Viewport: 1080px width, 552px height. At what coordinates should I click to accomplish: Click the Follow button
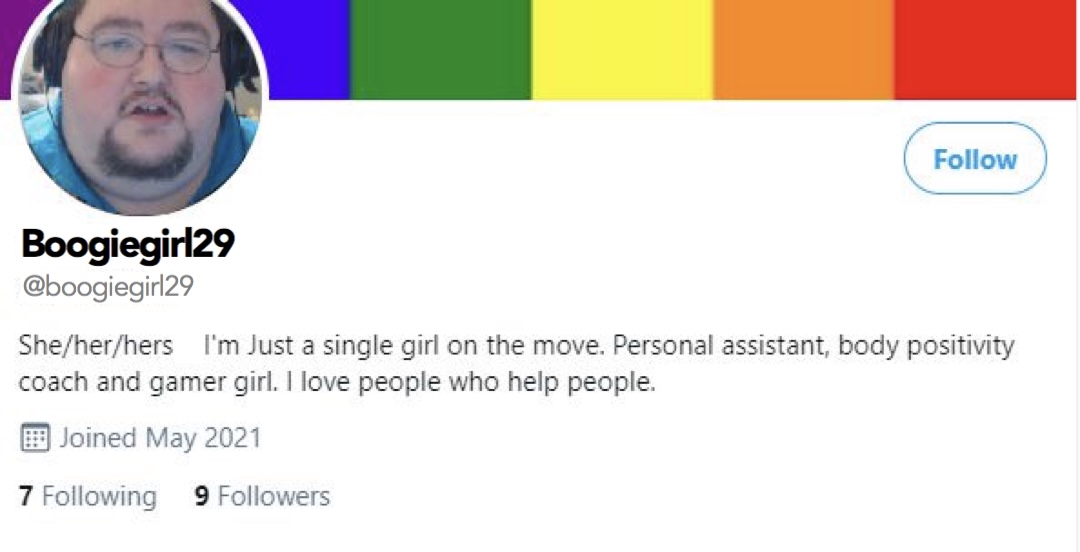point(975,159)
